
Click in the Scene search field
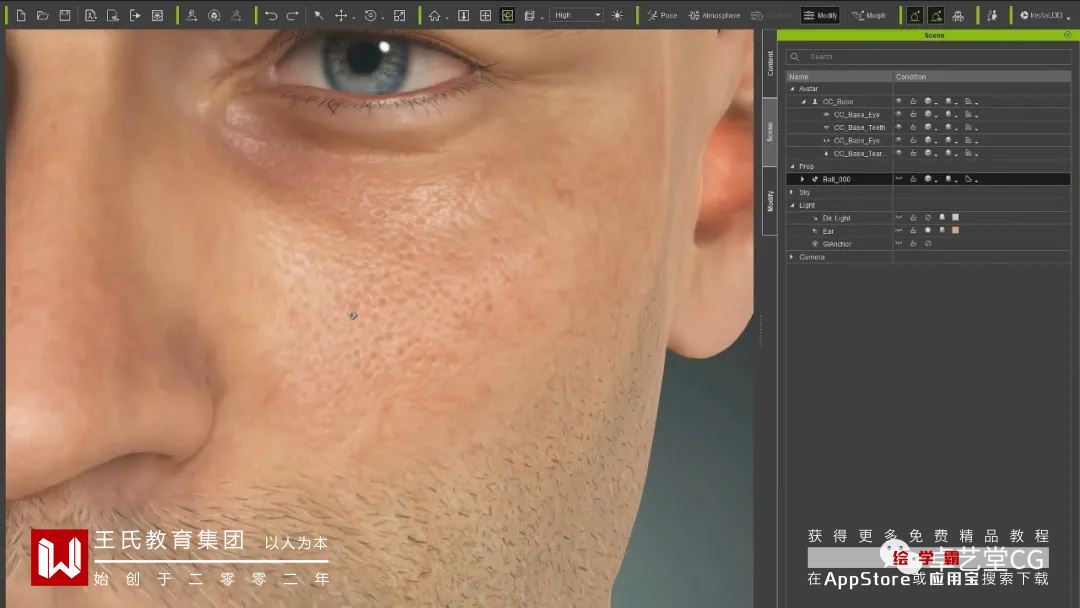(928, 56)
